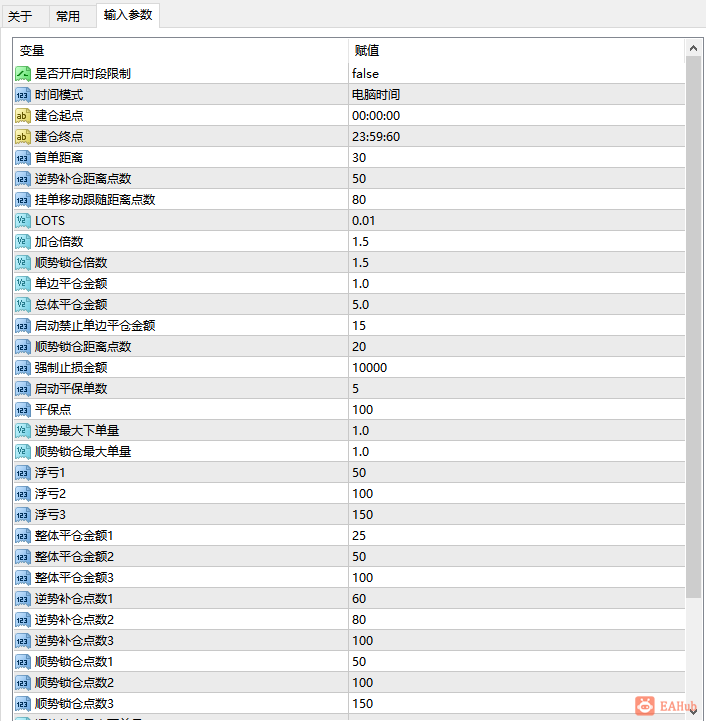Viewport: 706px width, 721px height.
Task: Click the integer icon beside 首单距离
Action: (23, 158)
